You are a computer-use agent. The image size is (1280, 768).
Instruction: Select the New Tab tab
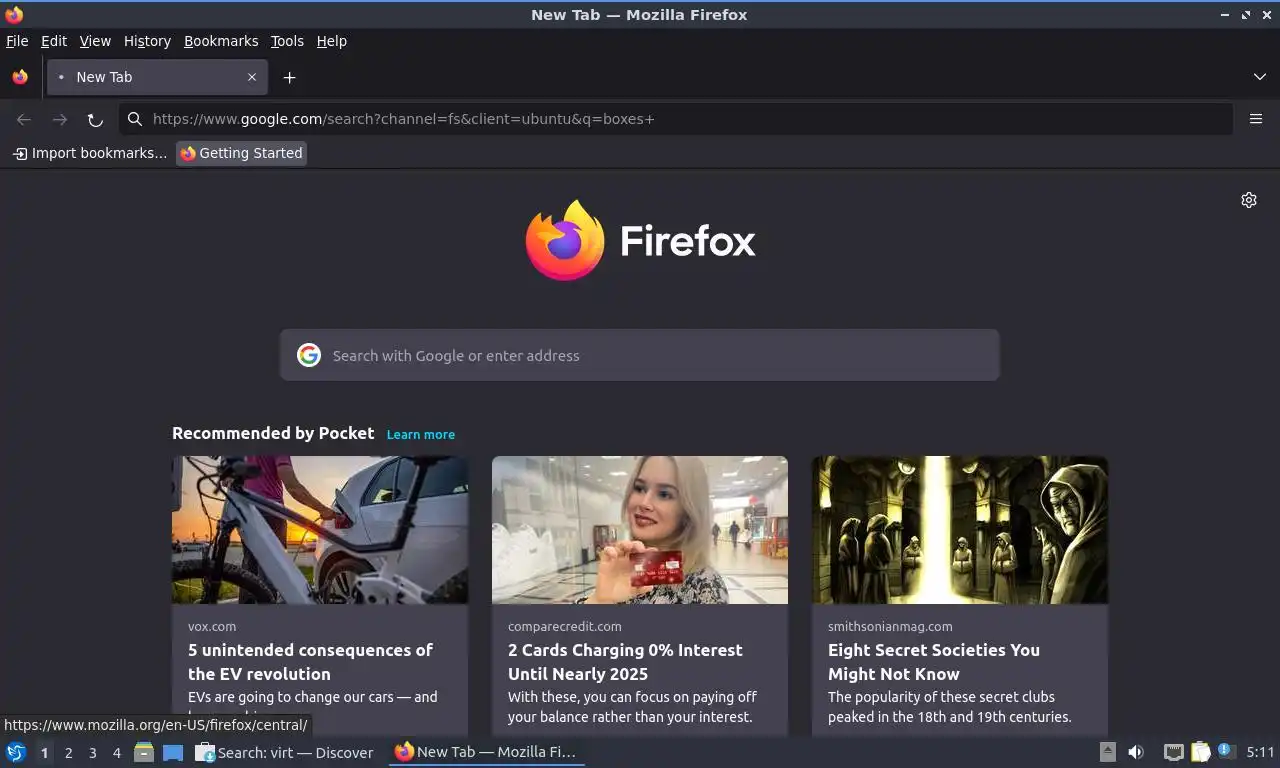pos(156,77)
